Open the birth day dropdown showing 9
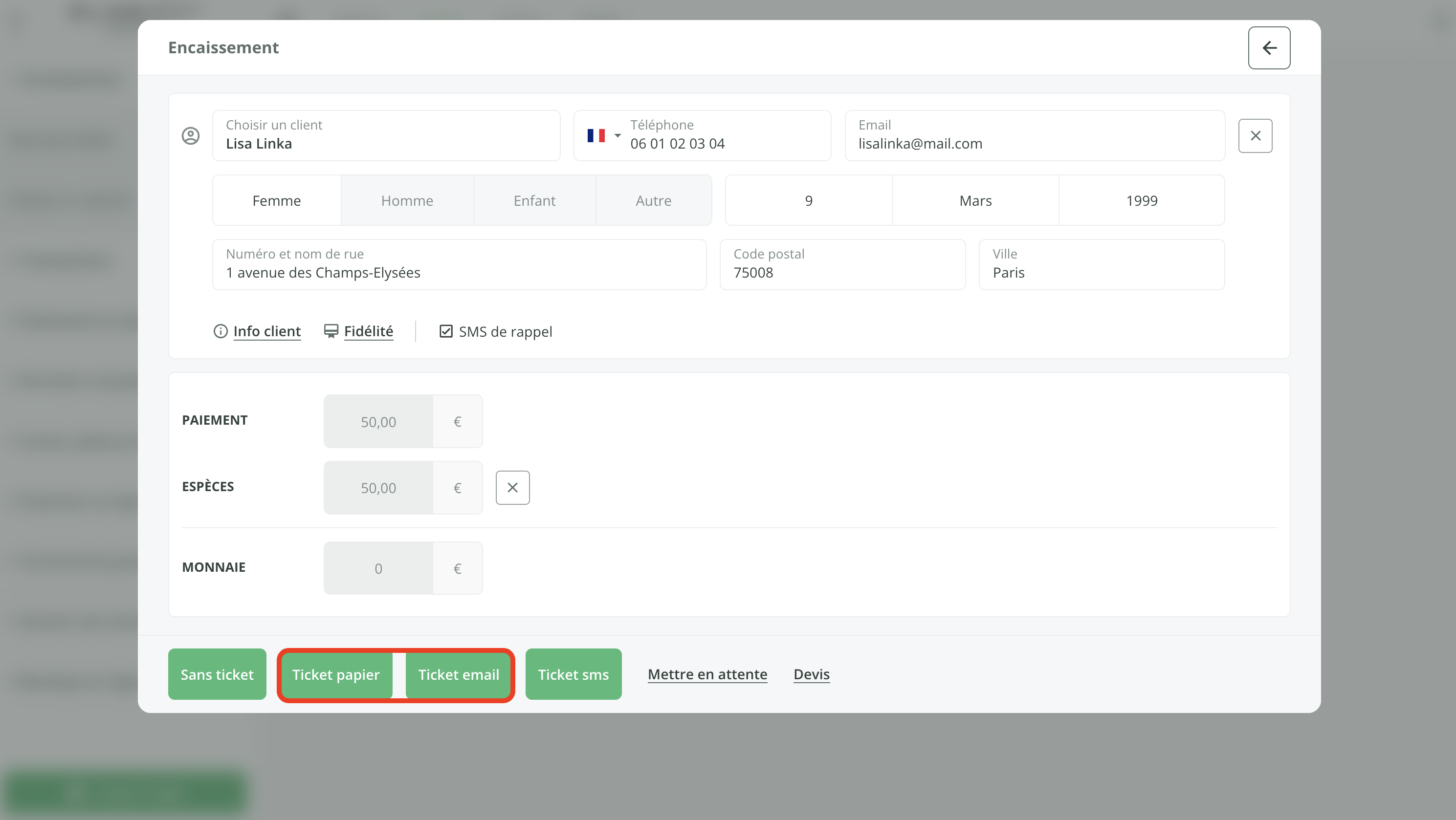1456x820 pixels. (808, 201)
